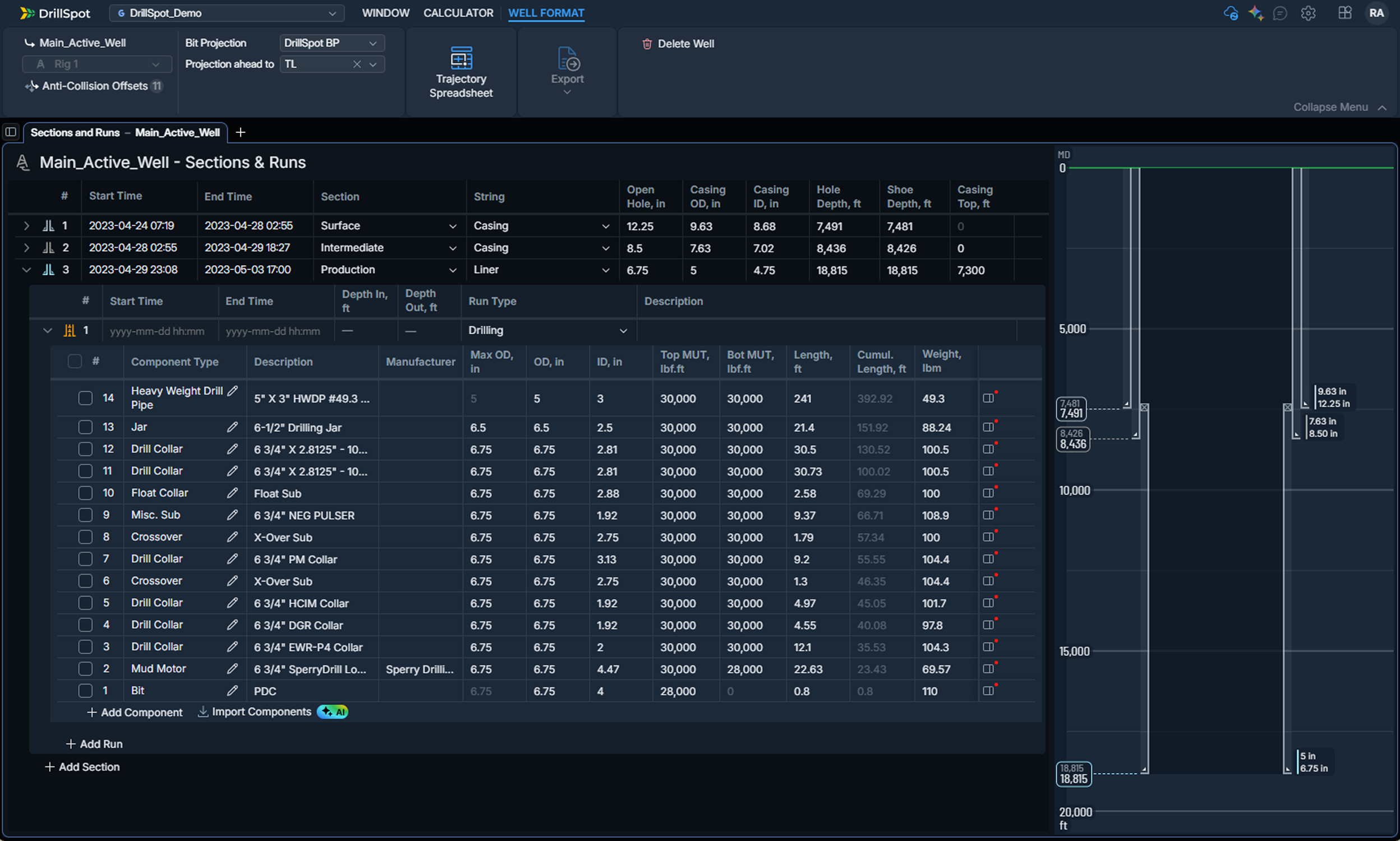This screenshot has width=1400, height=841.
Task: Click Add Component button
Action: (x=135, y=713)
